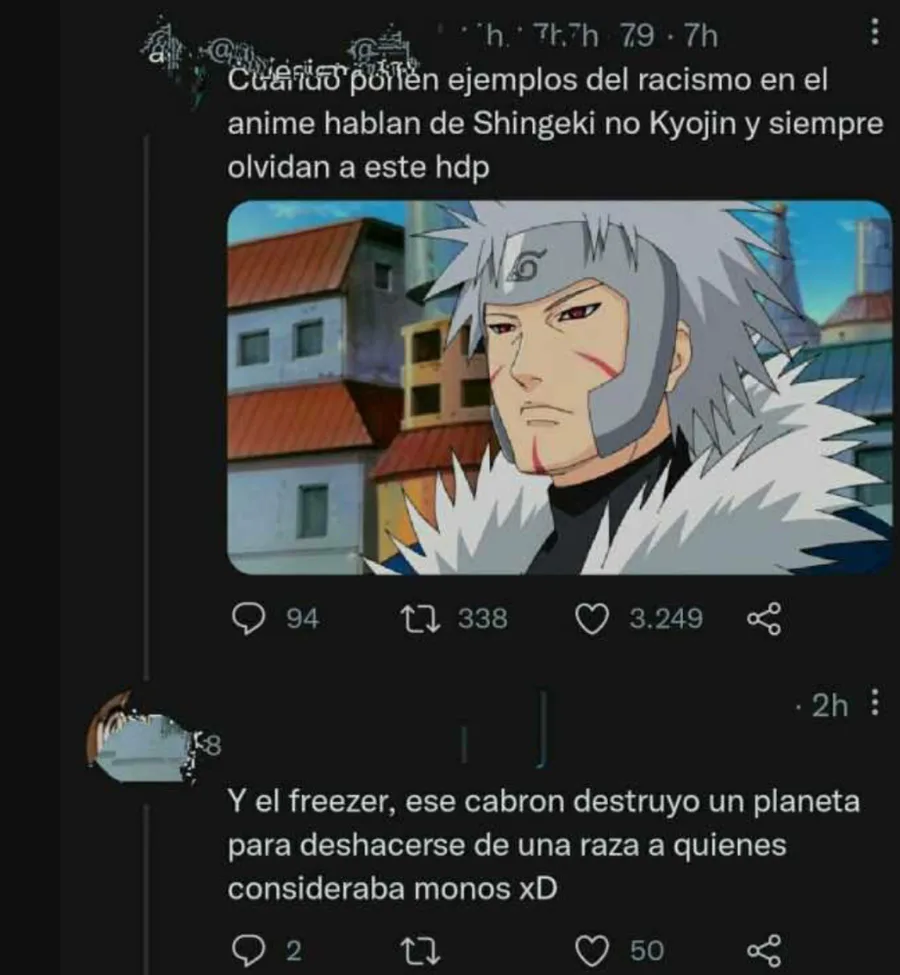Open the reply icon with 94 replies

click(x=248, y=619)
